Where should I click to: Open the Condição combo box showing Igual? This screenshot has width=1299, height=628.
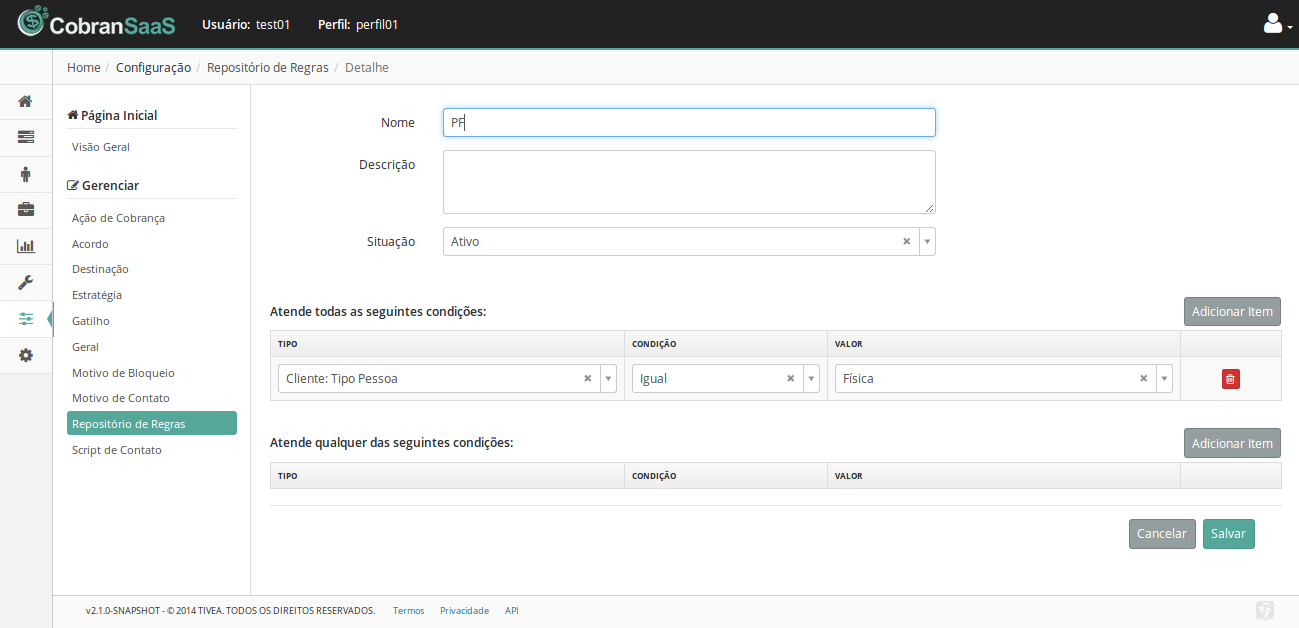(x=726, y=379)
